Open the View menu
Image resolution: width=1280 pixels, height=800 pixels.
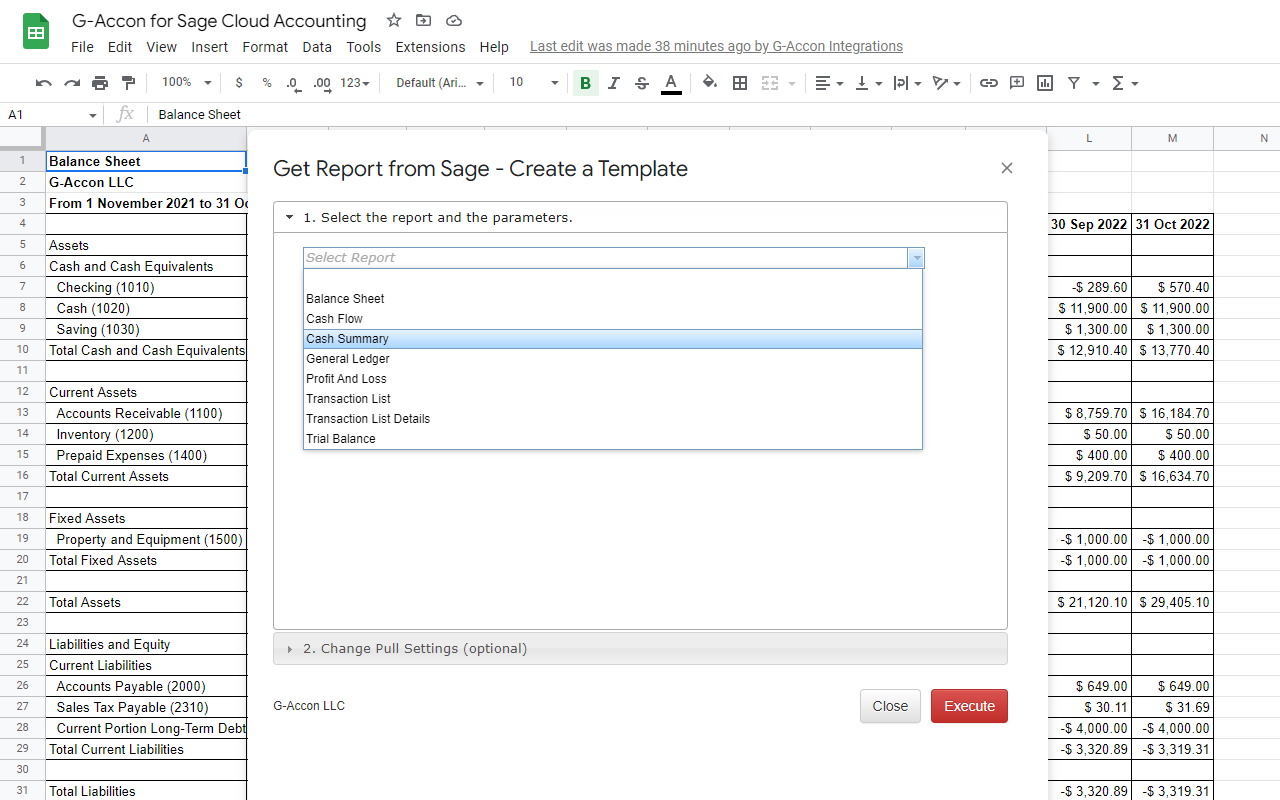(161, 47)
